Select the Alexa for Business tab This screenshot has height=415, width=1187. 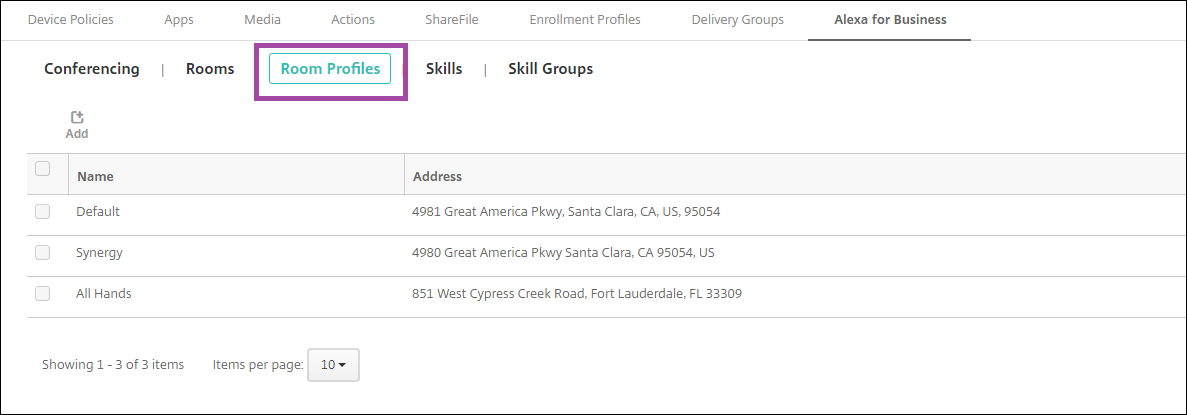(x=890, y=19)
